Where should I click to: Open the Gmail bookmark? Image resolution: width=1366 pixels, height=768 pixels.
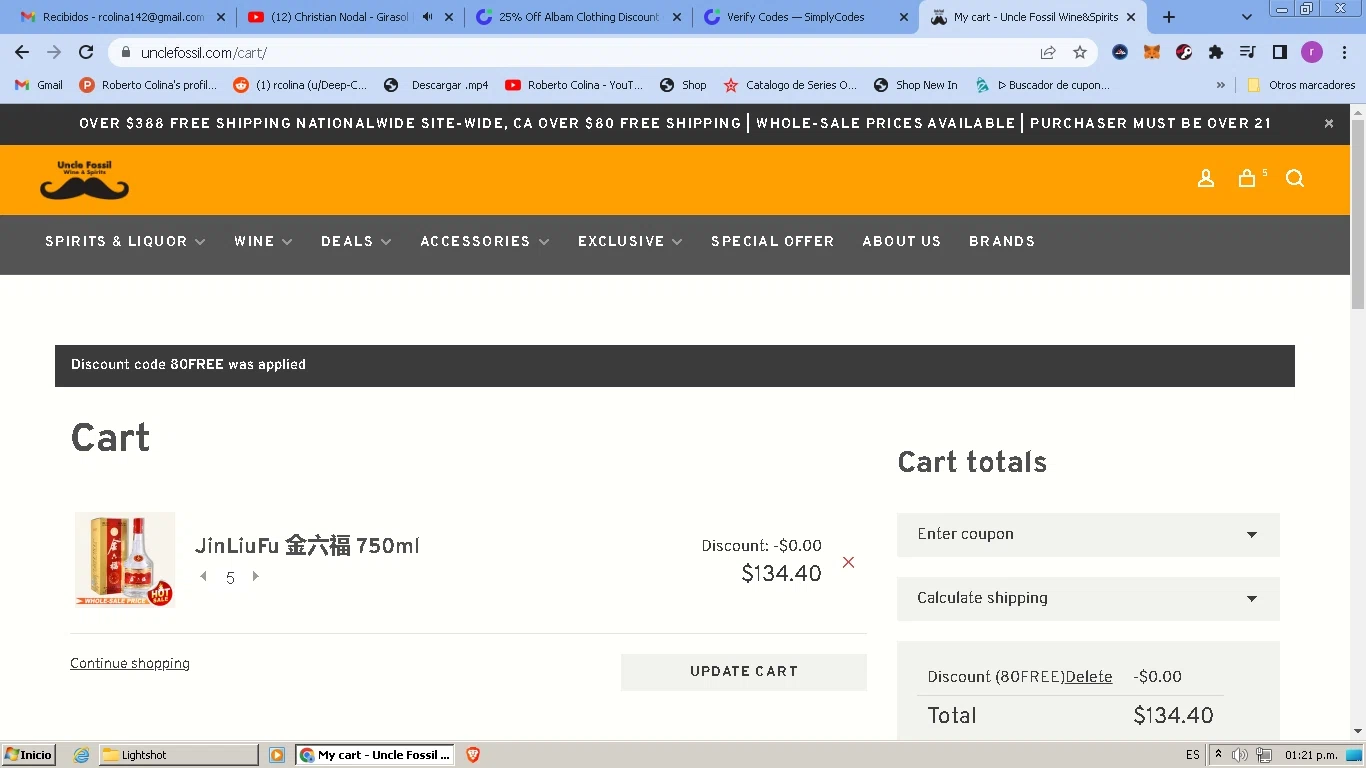(x=39, y=85)
